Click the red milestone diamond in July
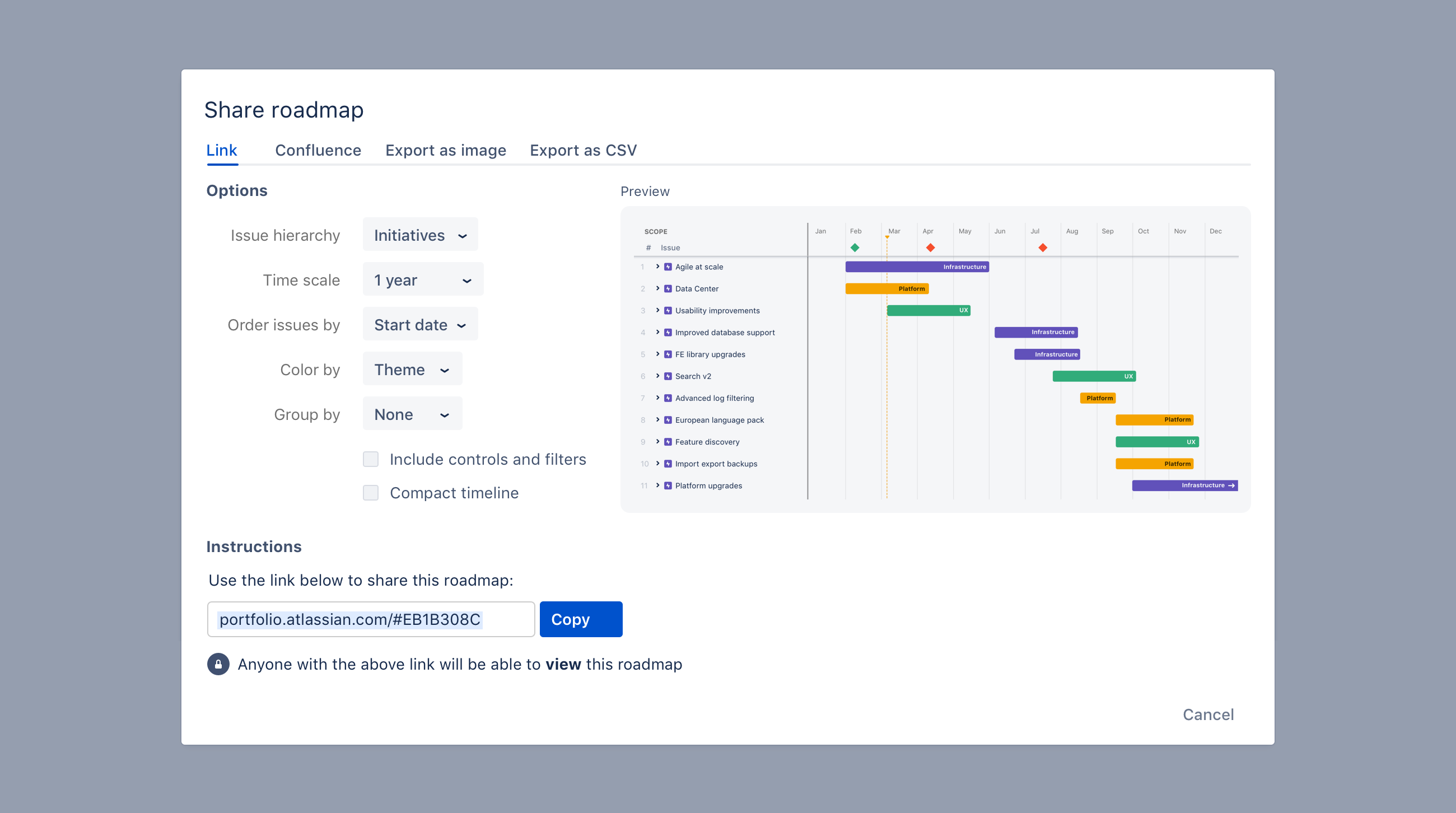 pos(1043,247)
